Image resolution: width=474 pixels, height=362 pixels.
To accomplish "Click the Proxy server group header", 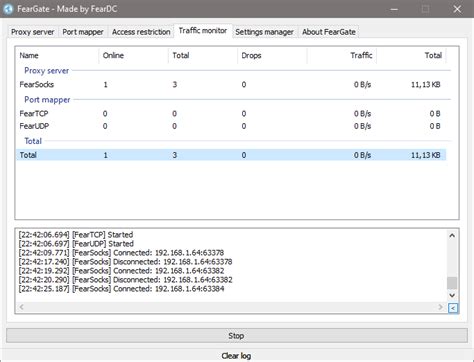I will pos(46,71).
